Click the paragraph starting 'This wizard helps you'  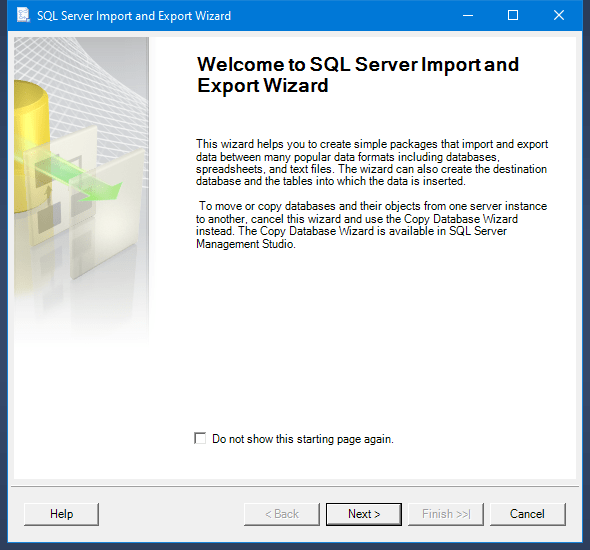[x=372, y=163]
